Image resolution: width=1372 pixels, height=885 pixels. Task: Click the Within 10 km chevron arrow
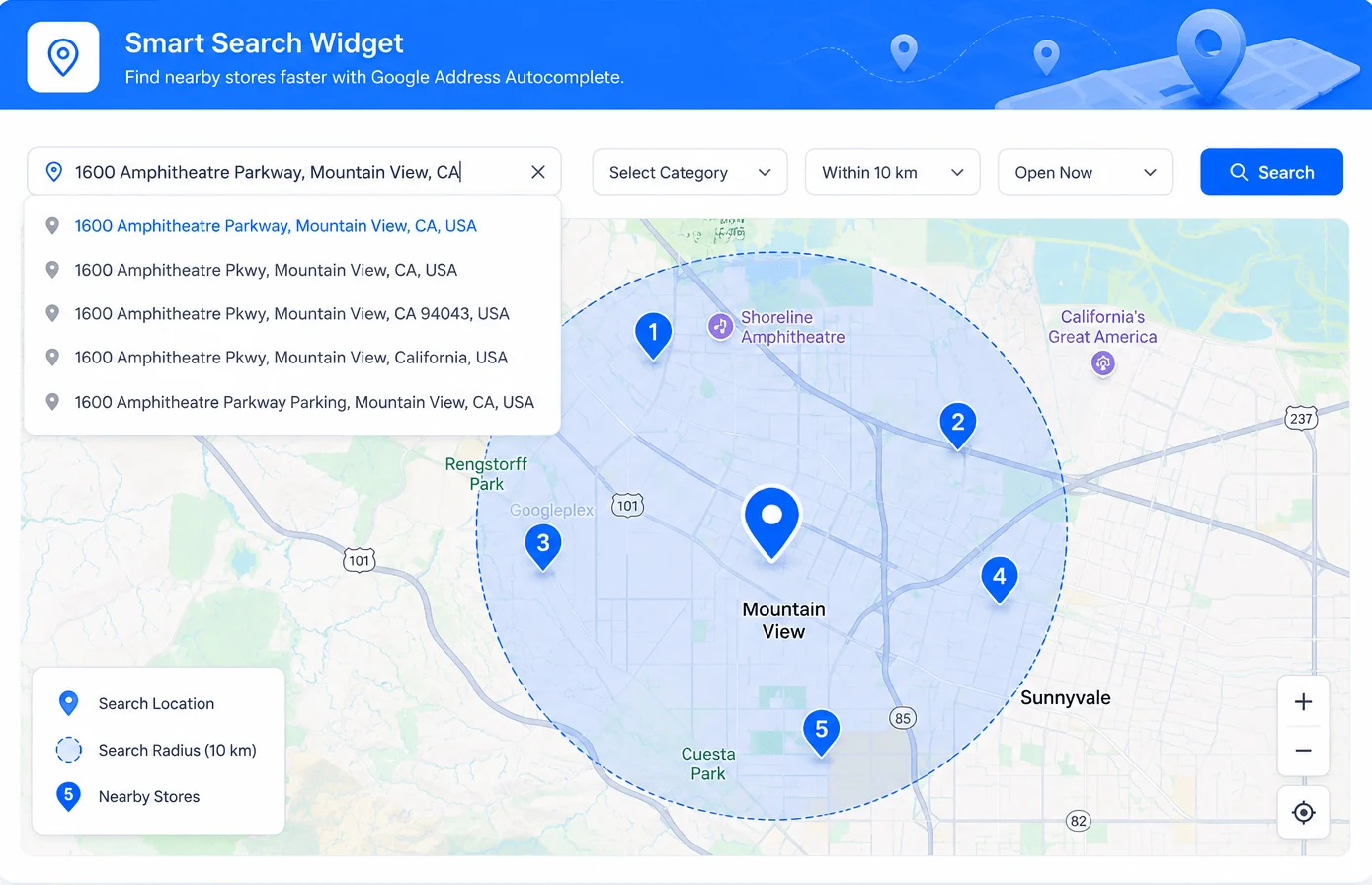point(957,172)
